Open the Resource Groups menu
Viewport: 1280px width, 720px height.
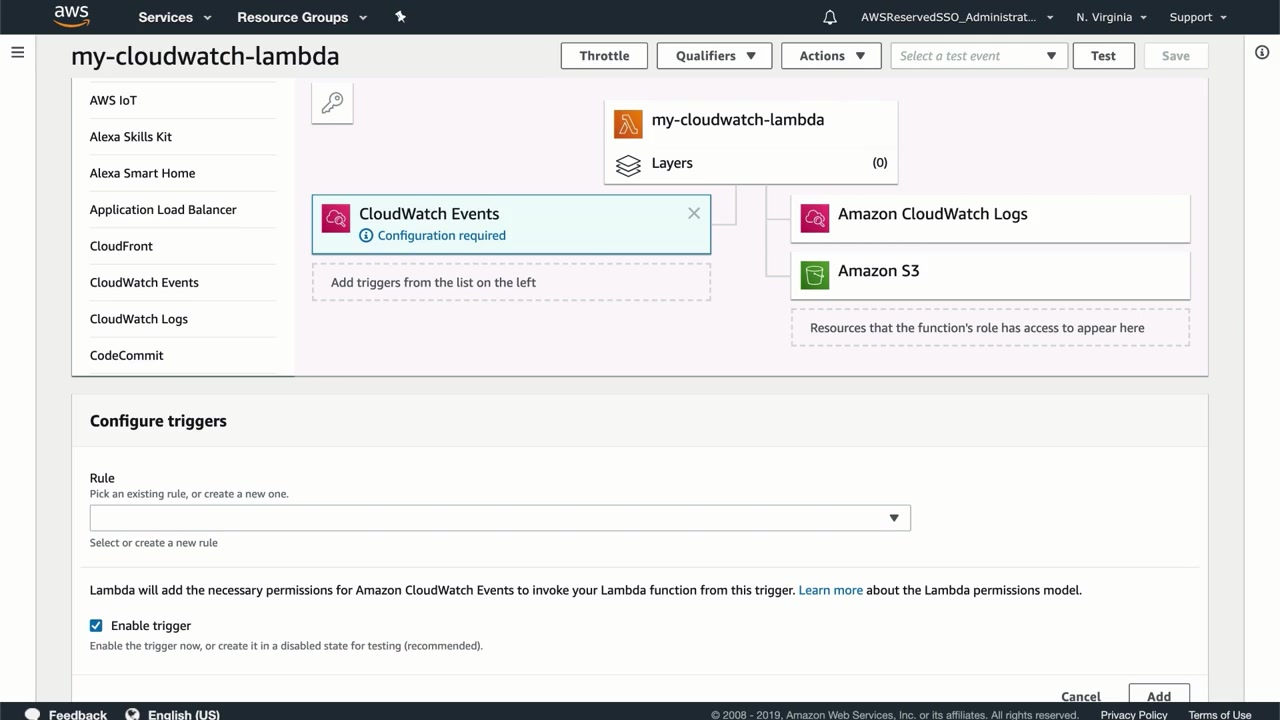pyautogui.click(x=302, y=17)
